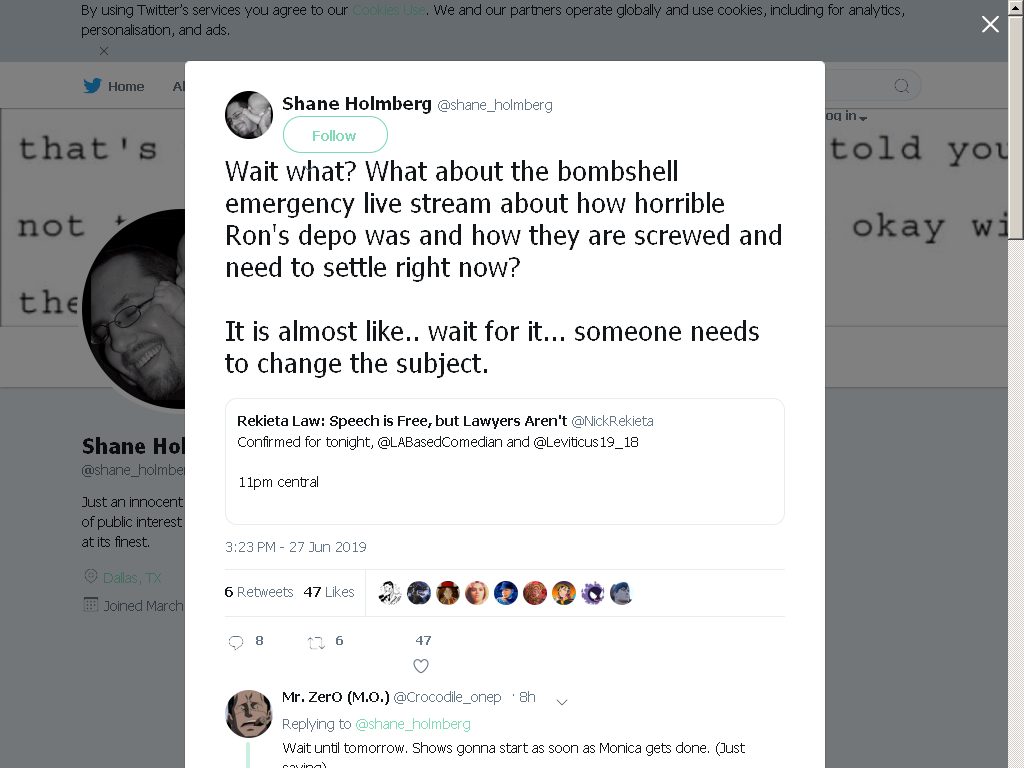Click the retweet arrows icon
Image resolution: width=1024 pixels, height=768 pixels.
click(x=316, y=643)
